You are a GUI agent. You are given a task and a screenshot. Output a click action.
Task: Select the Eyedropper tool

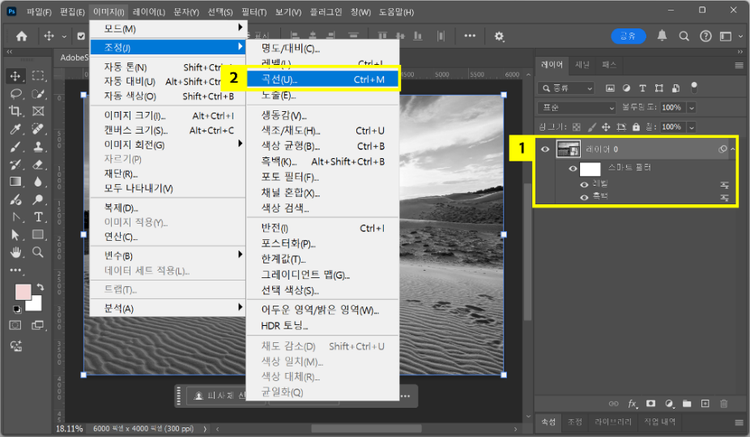(15, 129)
